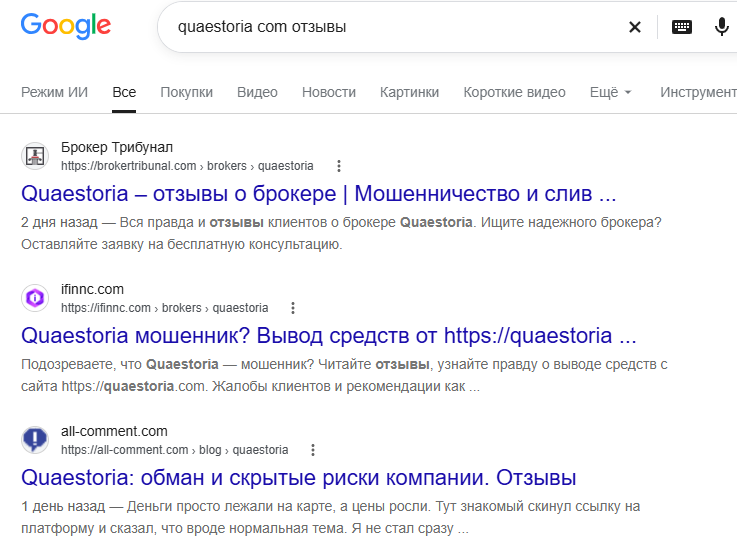Click the Google logo

pos(66,25)
